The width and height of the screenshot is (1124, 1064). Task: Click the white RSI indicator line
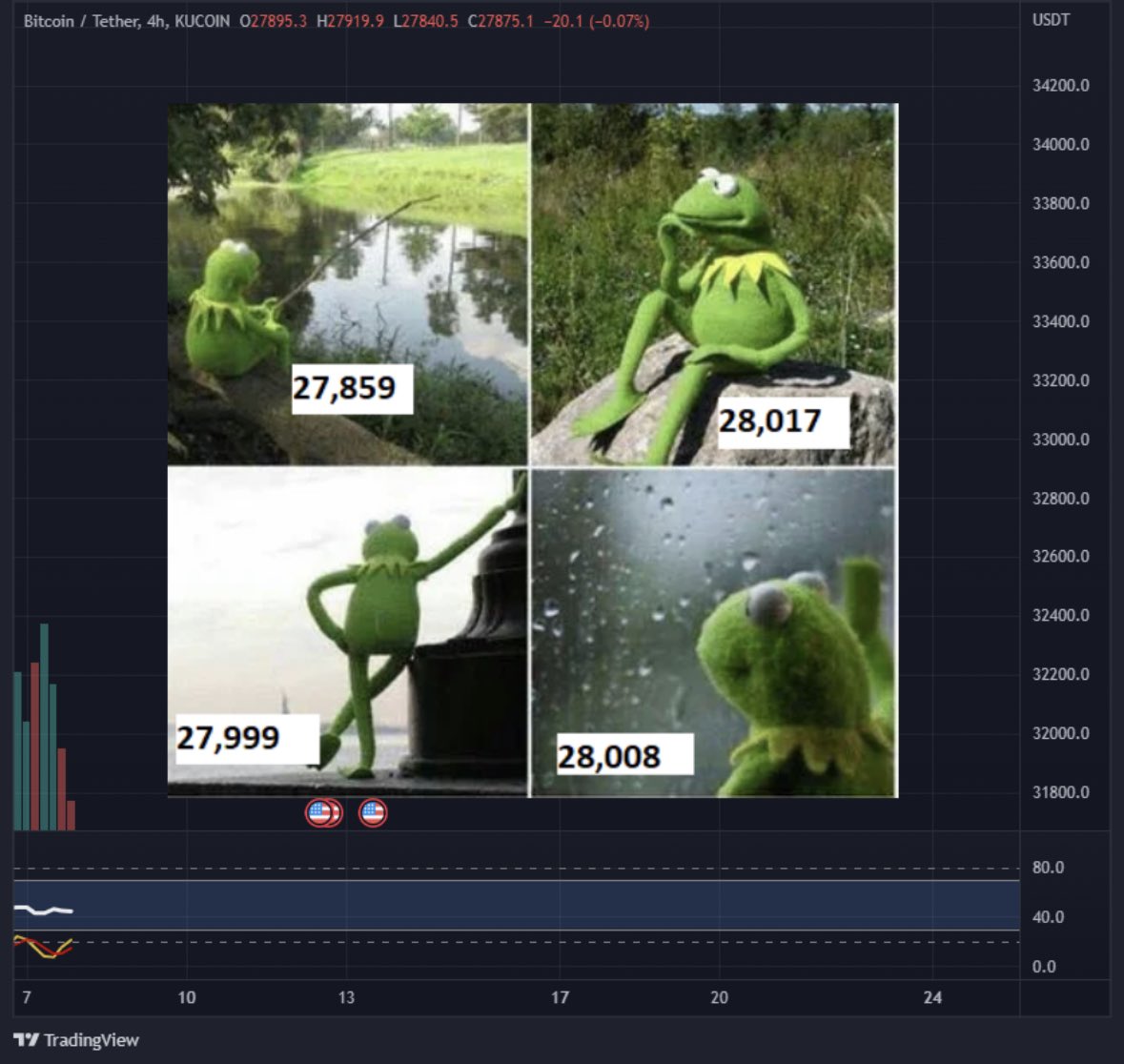(43, 911)
